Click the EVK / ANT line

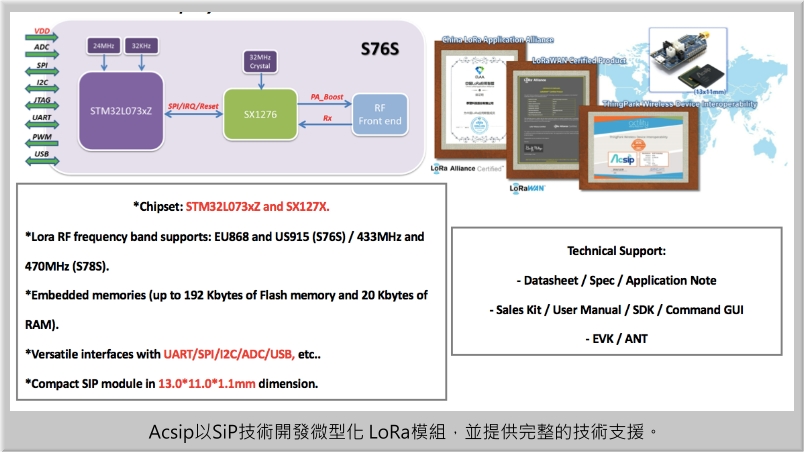616,339
